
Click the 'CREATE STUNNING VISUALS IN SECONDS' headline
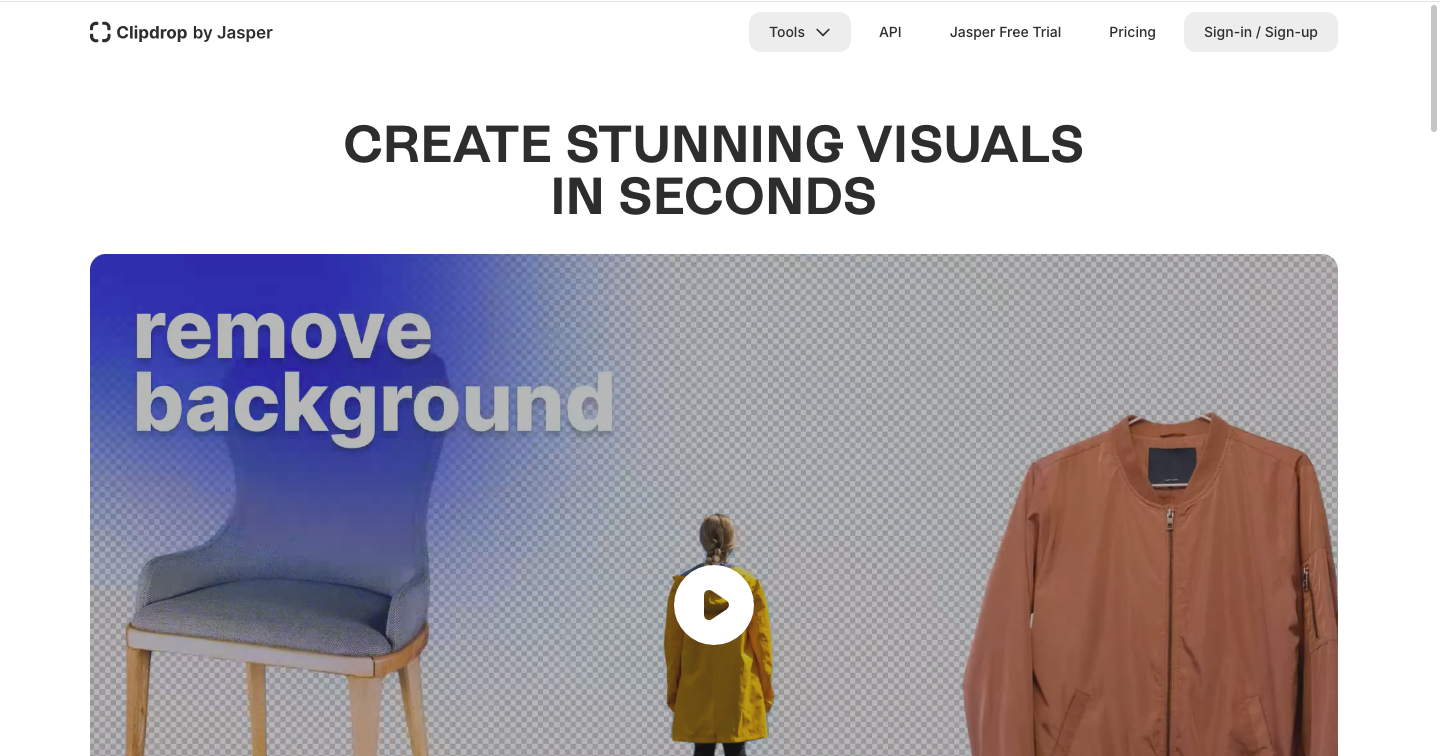pos(714,170)
